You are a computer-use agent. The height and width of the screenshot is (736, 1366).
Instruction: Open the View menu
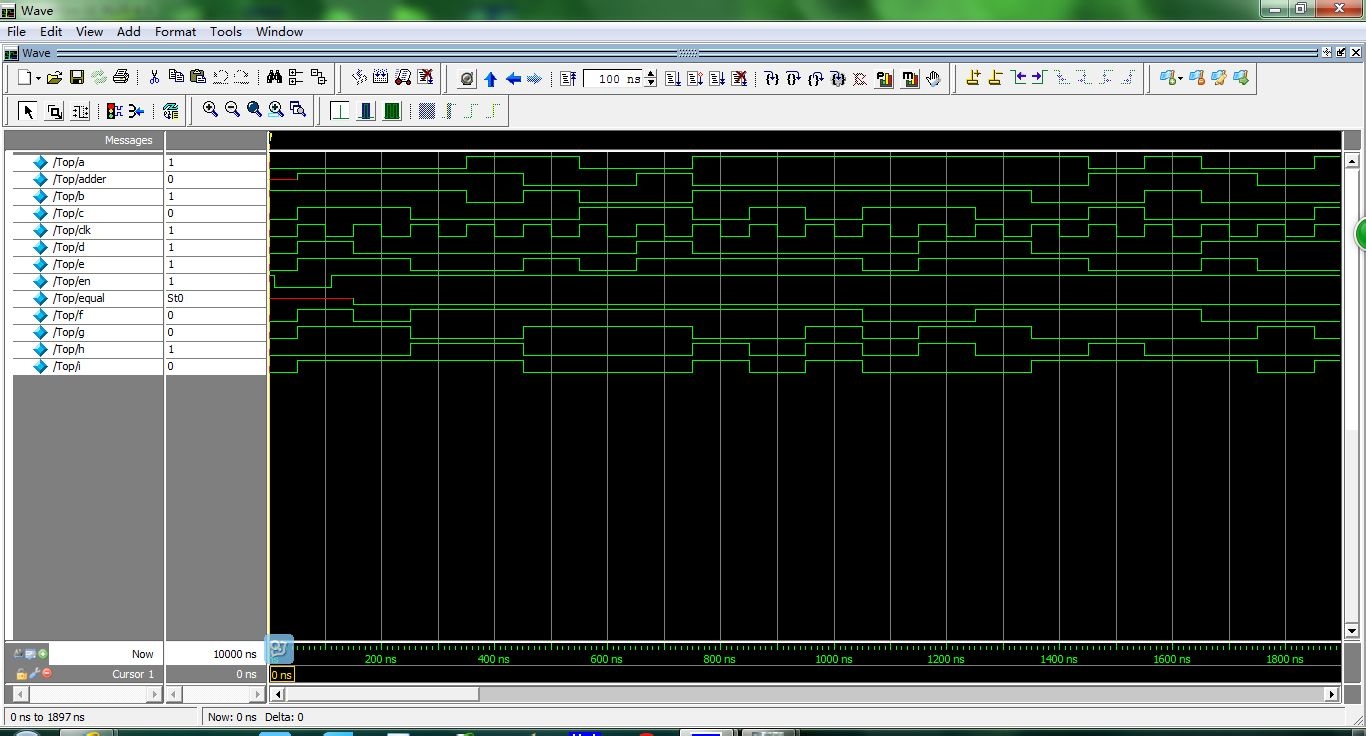89,31
